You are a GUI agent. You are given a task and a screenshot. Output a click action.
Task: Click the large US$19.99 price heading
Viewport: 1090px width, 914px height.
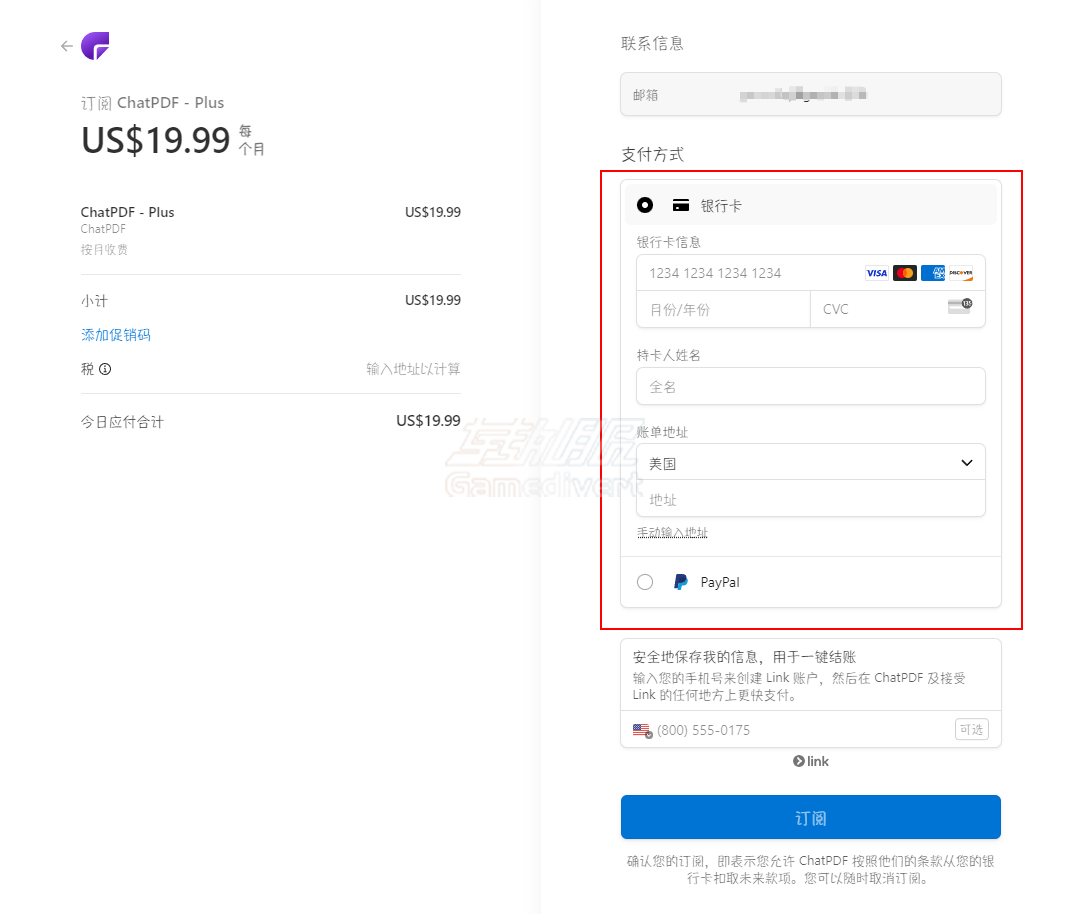tap(155, 140)
